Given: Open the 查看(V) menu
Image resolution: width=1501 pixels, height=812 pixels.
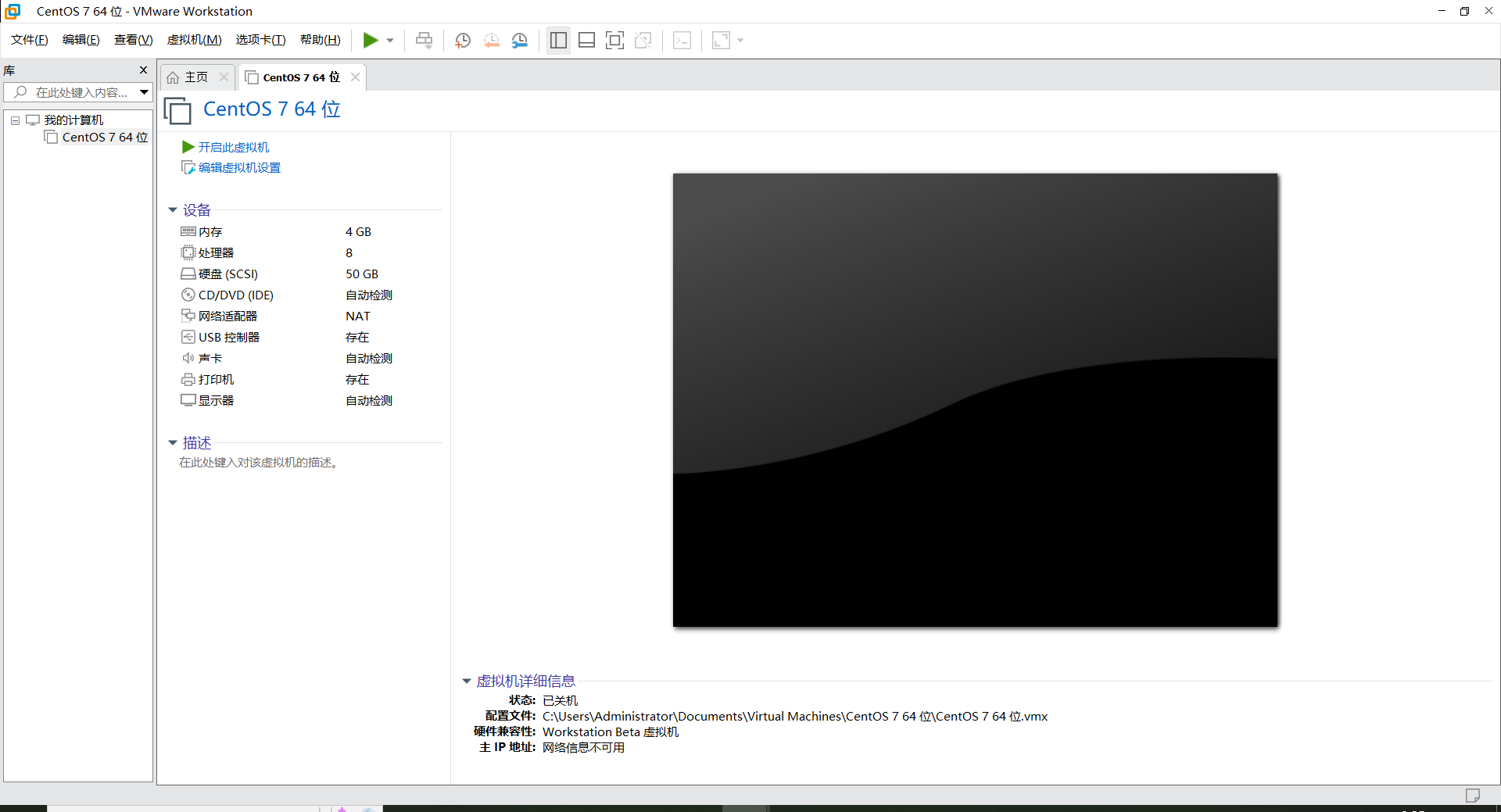Looking at the screenshot, I should (134, 40).
